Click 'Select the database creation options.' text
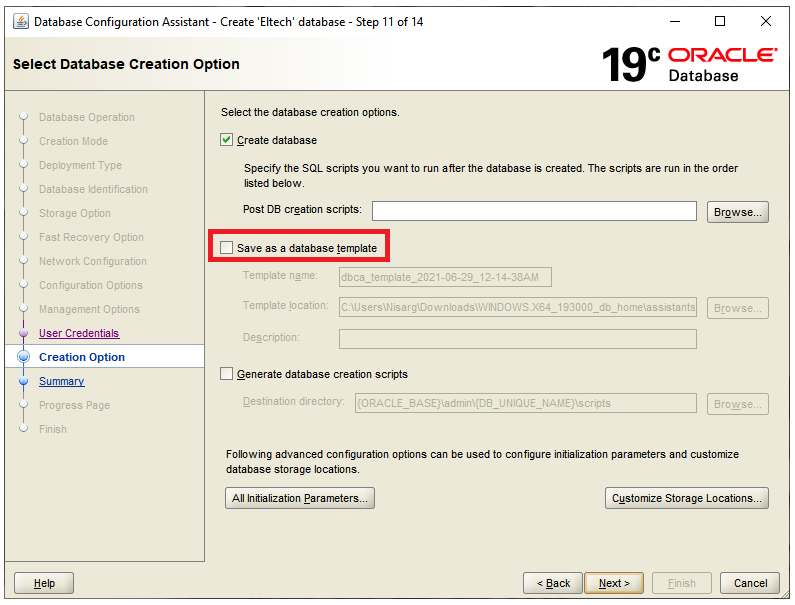The height and width of the screenshot is (605, 795). 310,112
